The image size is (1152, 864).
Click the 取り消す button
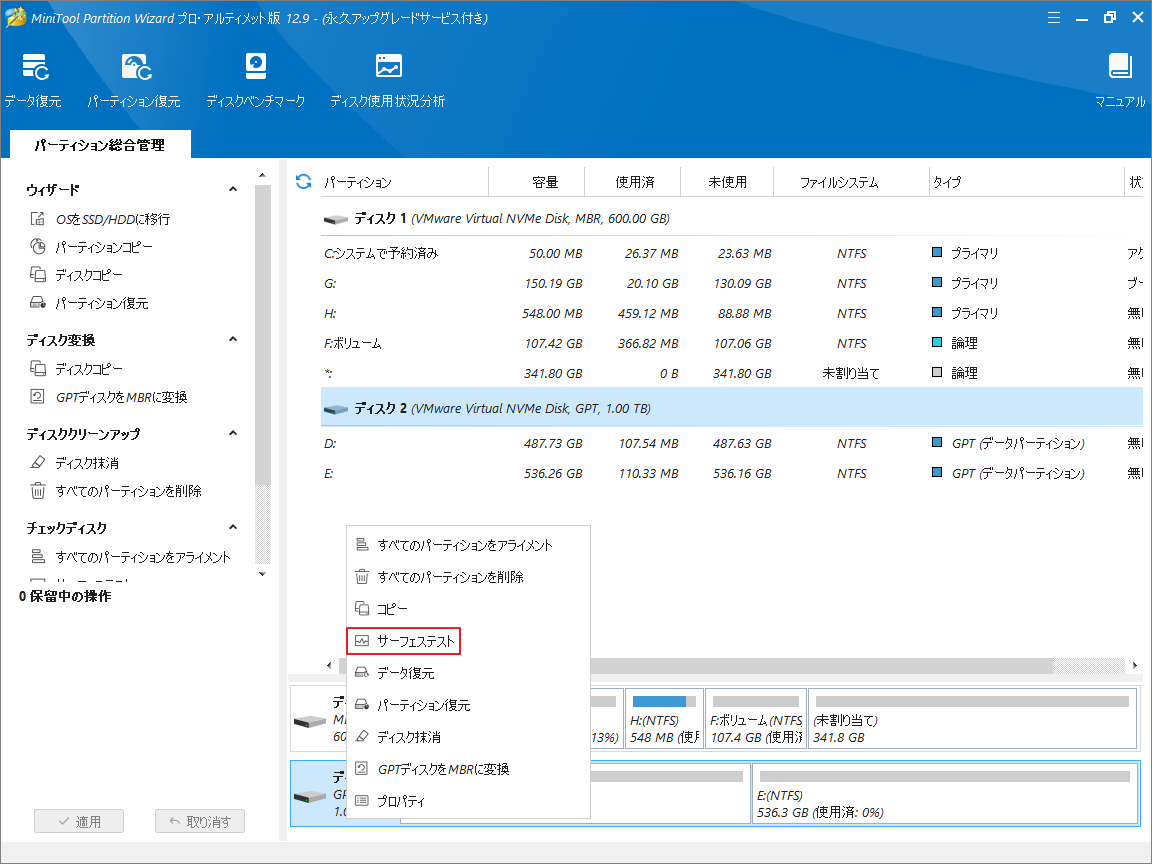(200, 821)
